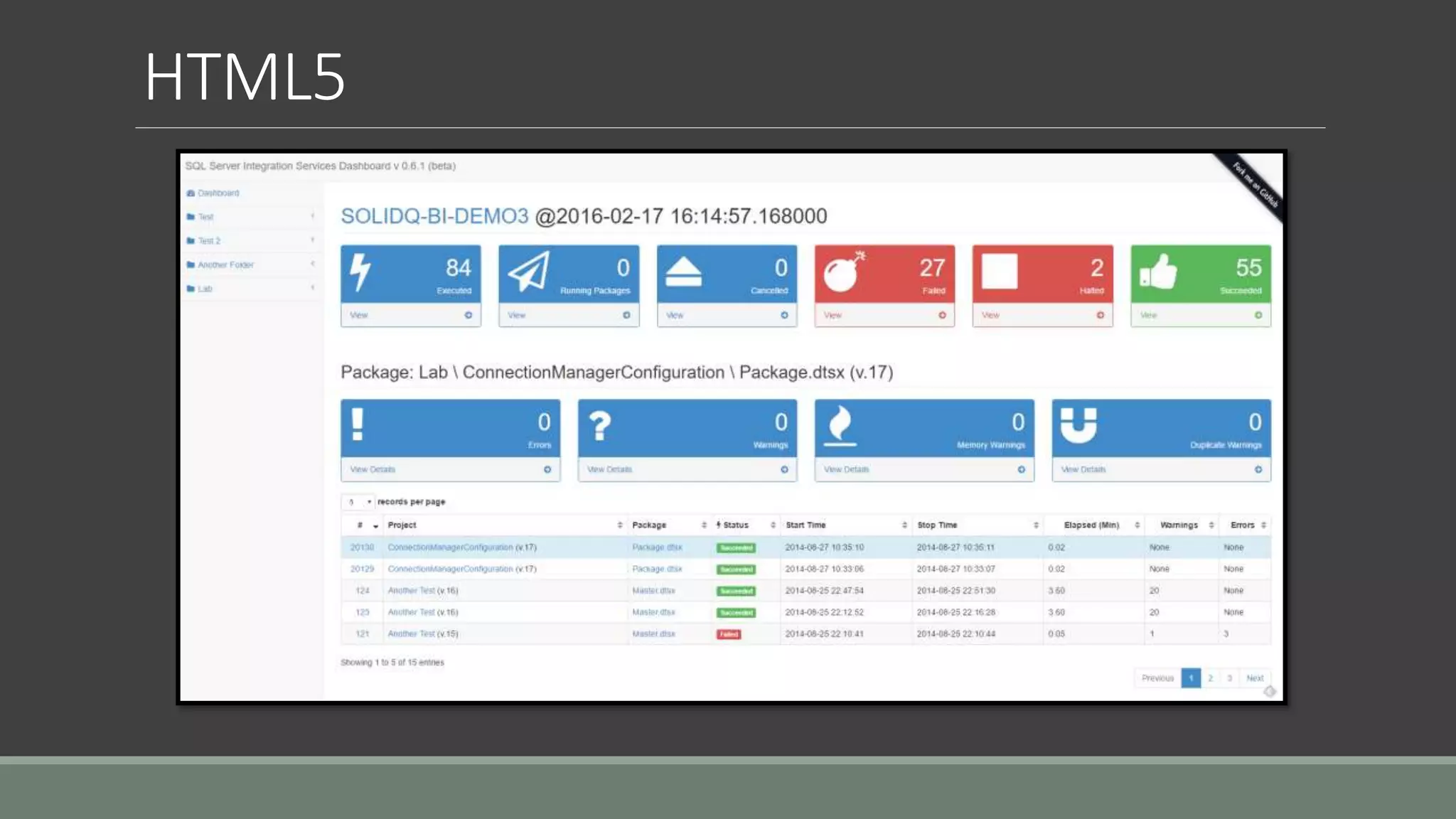This screenshot has width=1456, height=819.
Task: Click the fire Memory Warnings icon
Action: point(840,425)
